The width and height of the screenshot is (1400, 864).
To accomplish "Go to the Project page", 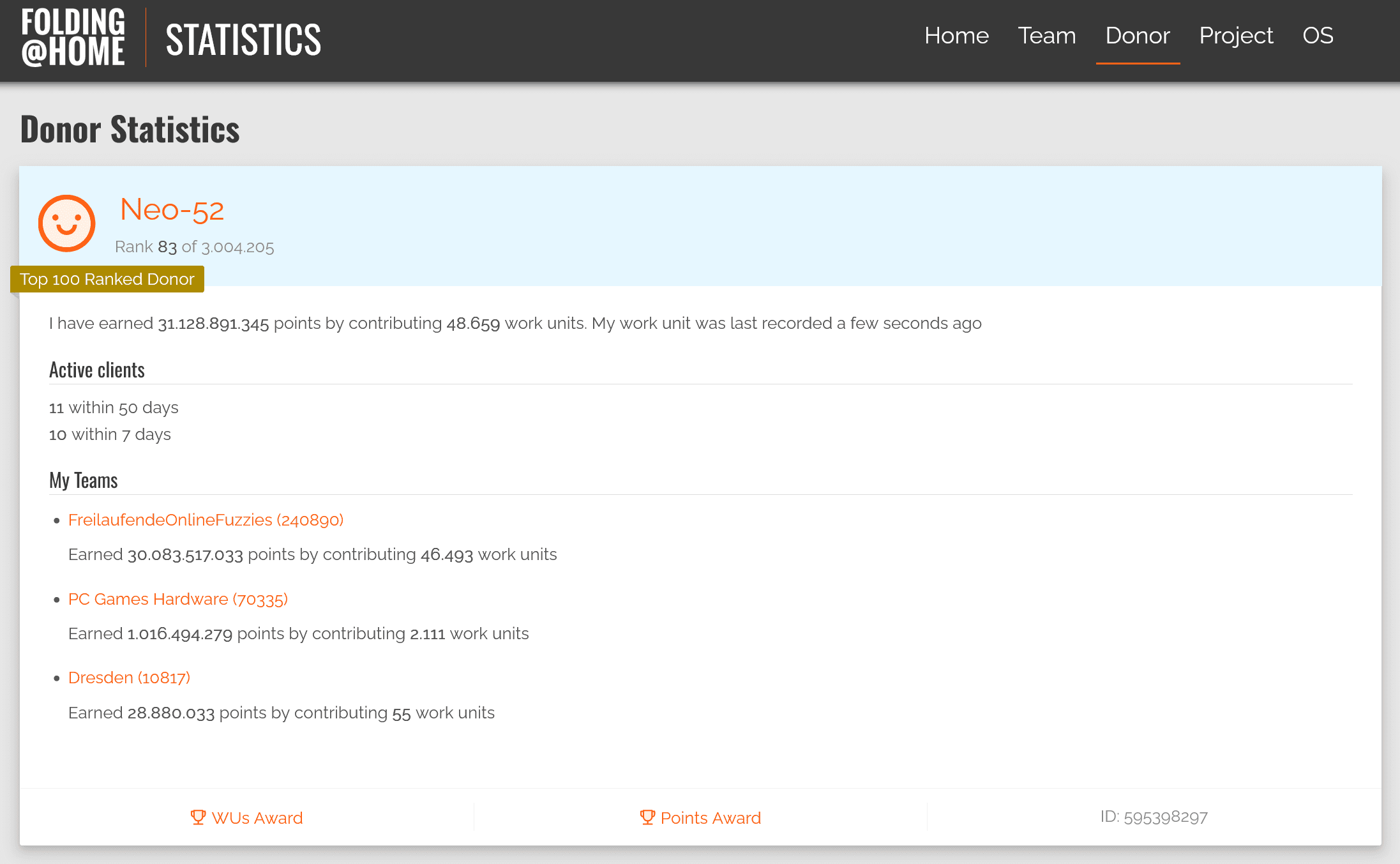I will [x=1236, y=36].
